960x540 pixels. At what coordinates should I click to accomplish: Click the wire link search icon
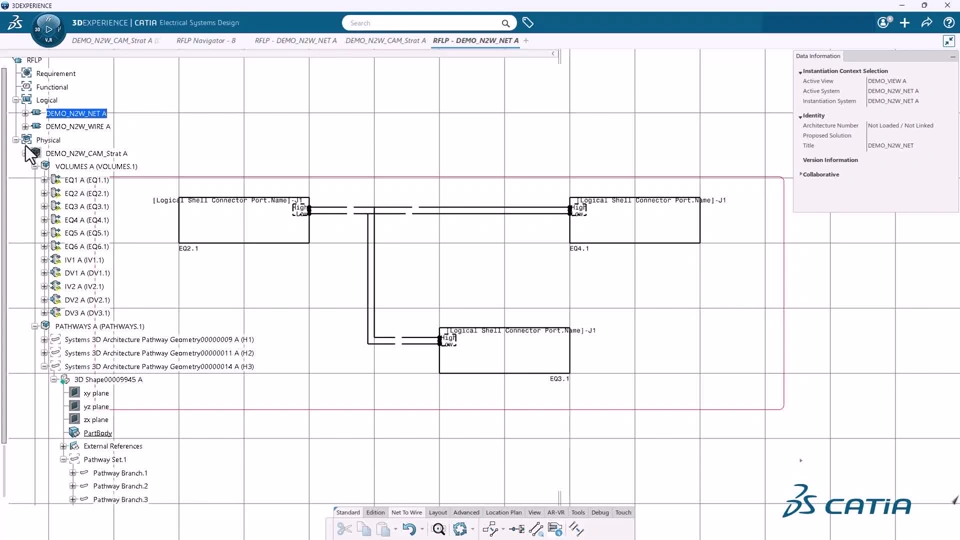point(536,529)
